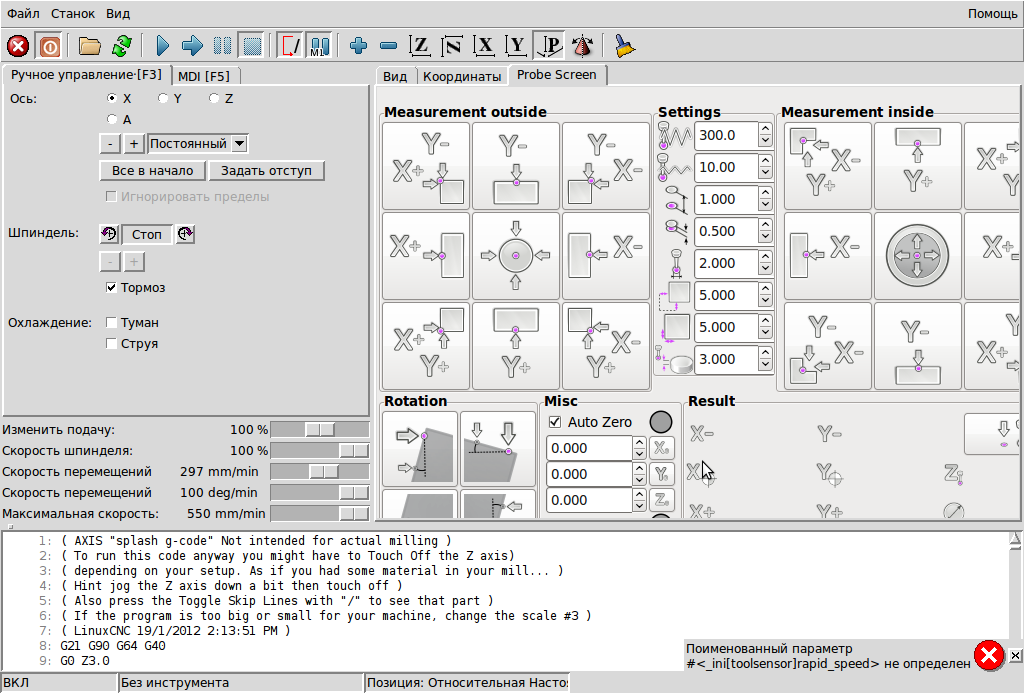This screenshot has height=693, width=1024.
Task: Set X zero with Misc X button
Action: pos(662,448)
